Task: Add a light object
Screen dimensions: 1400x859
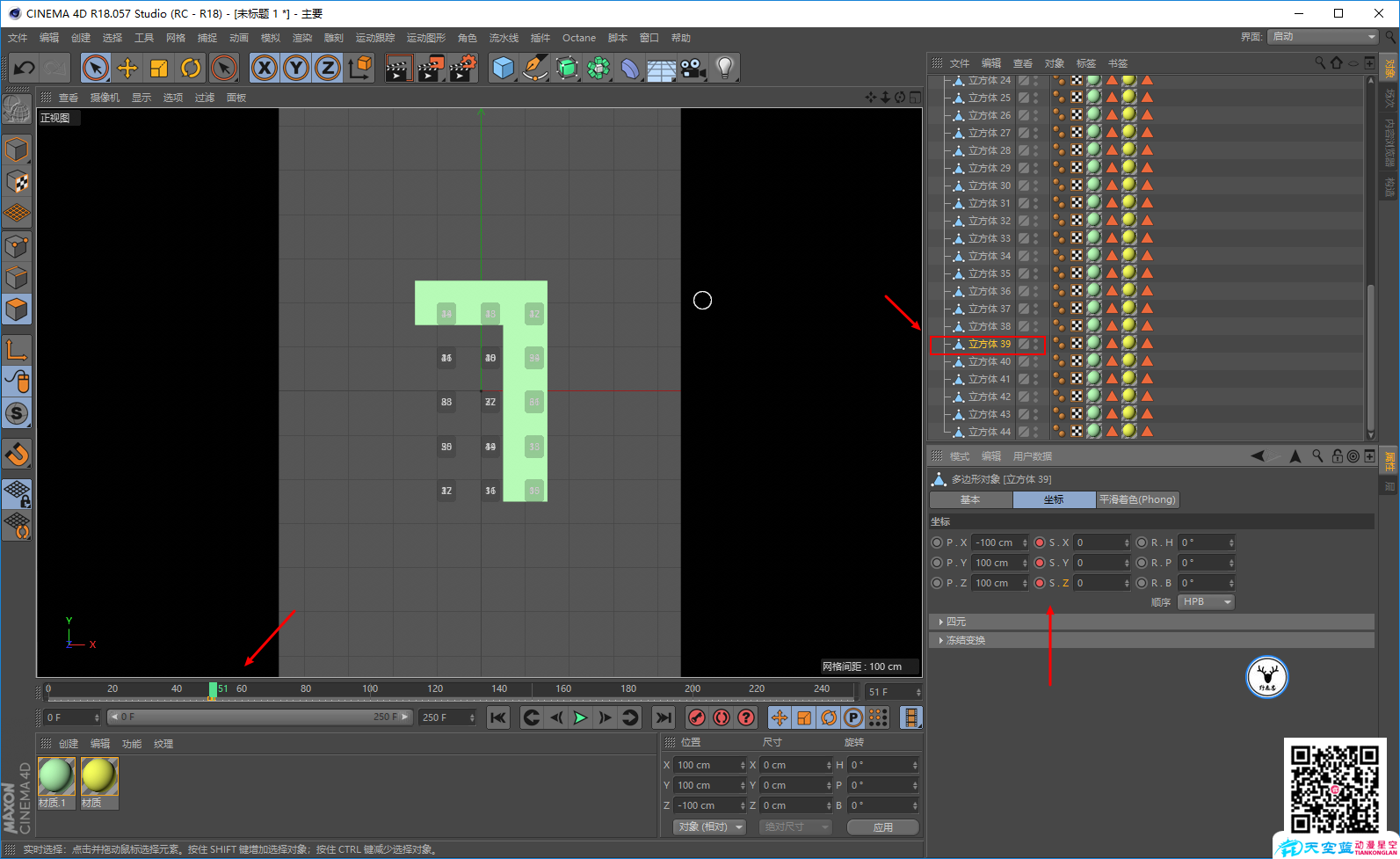Action: [x=724, y=68]
